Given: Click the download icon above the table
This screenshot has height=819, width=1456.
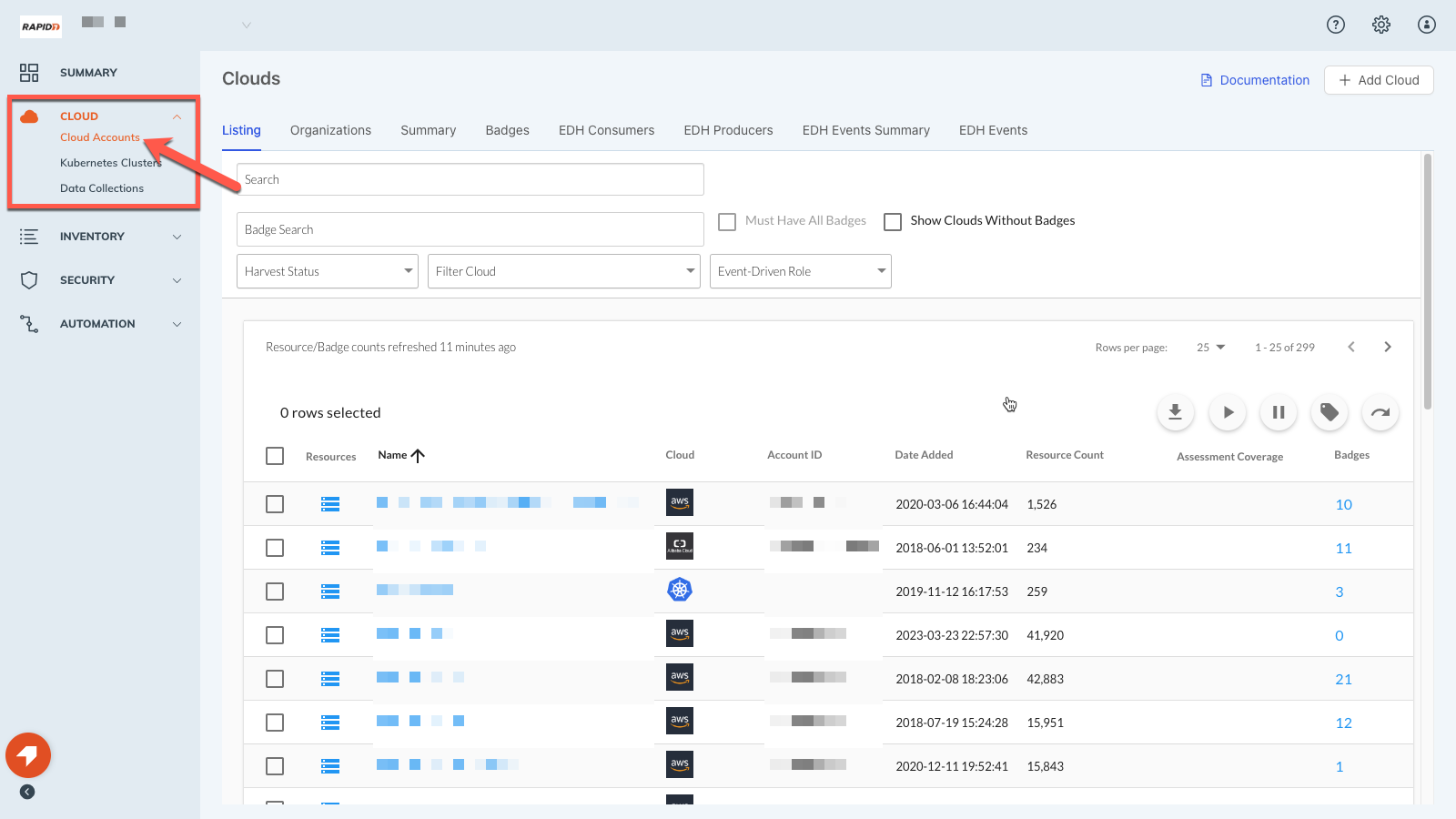Looking at the screenshot, I should 1175,412.
